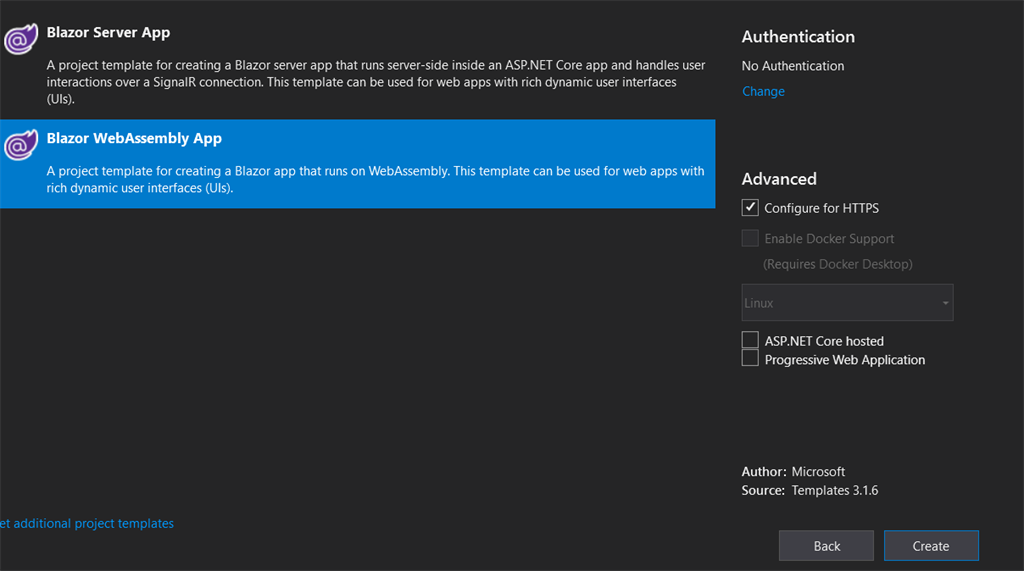Open the additional project templates link

coord(87,523)
